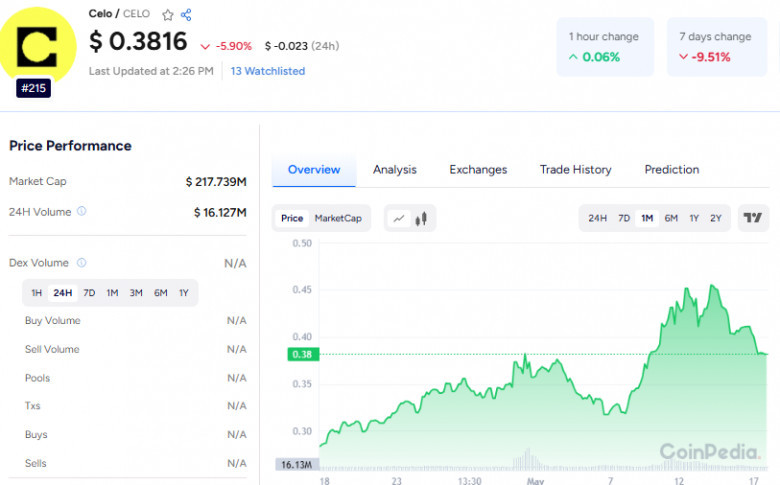Viewport: 780px width, 485px height.
Task: Set chart range to 7D
Action: coord(624,218)
